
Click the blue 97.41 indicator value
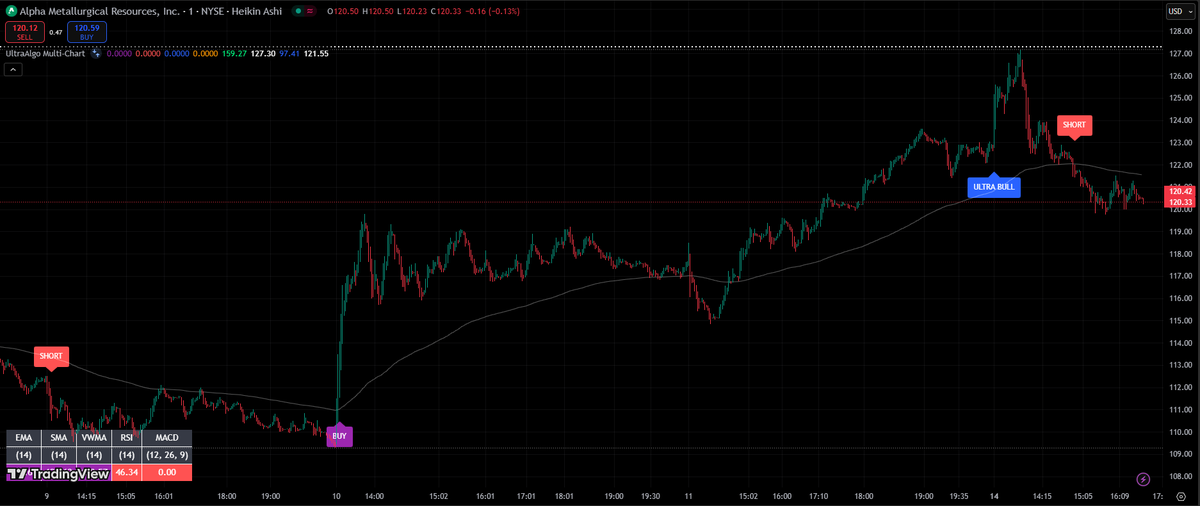pyautogui.click(x=290, y=54)
